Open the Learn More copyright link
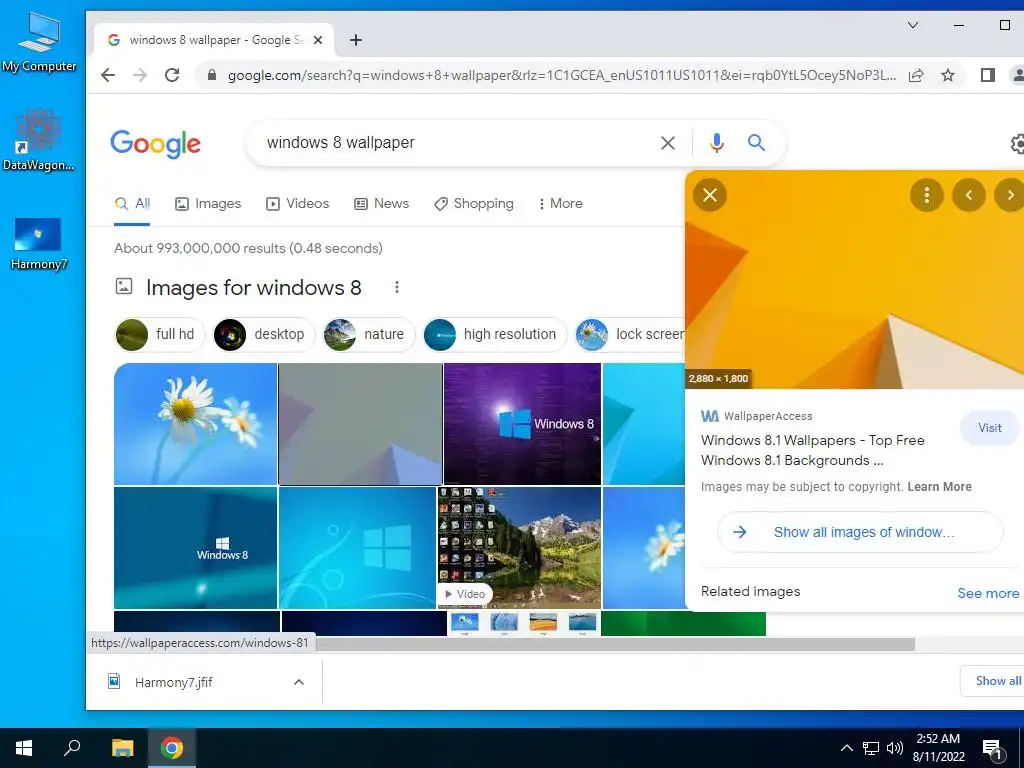Image resolution: width=1024 pixels, height=768 pixels. (939, 487)
